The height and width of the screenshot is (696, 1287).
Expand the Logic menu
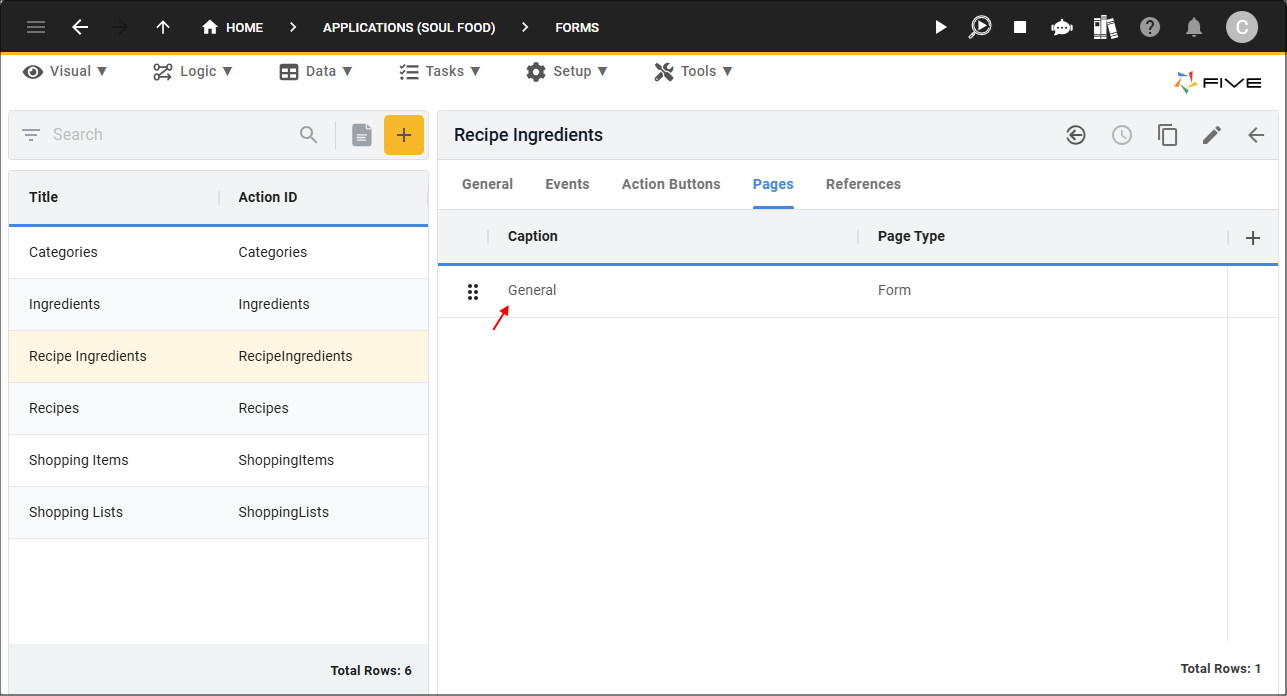[x=193, y=71]
